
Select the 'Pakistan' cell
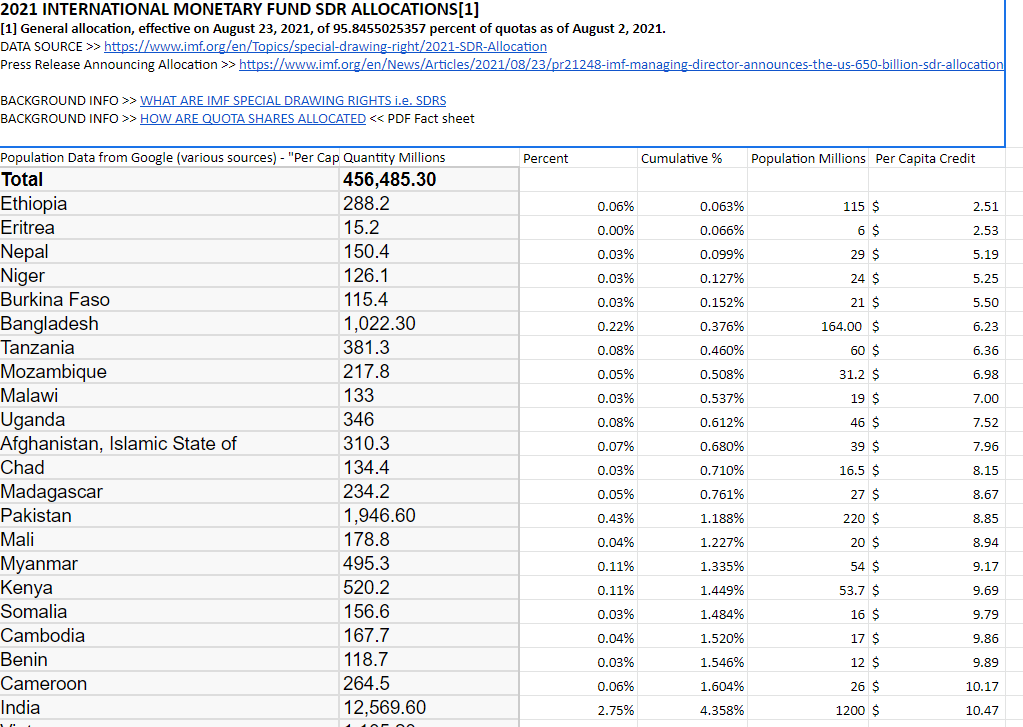click(x=170, y=516)
